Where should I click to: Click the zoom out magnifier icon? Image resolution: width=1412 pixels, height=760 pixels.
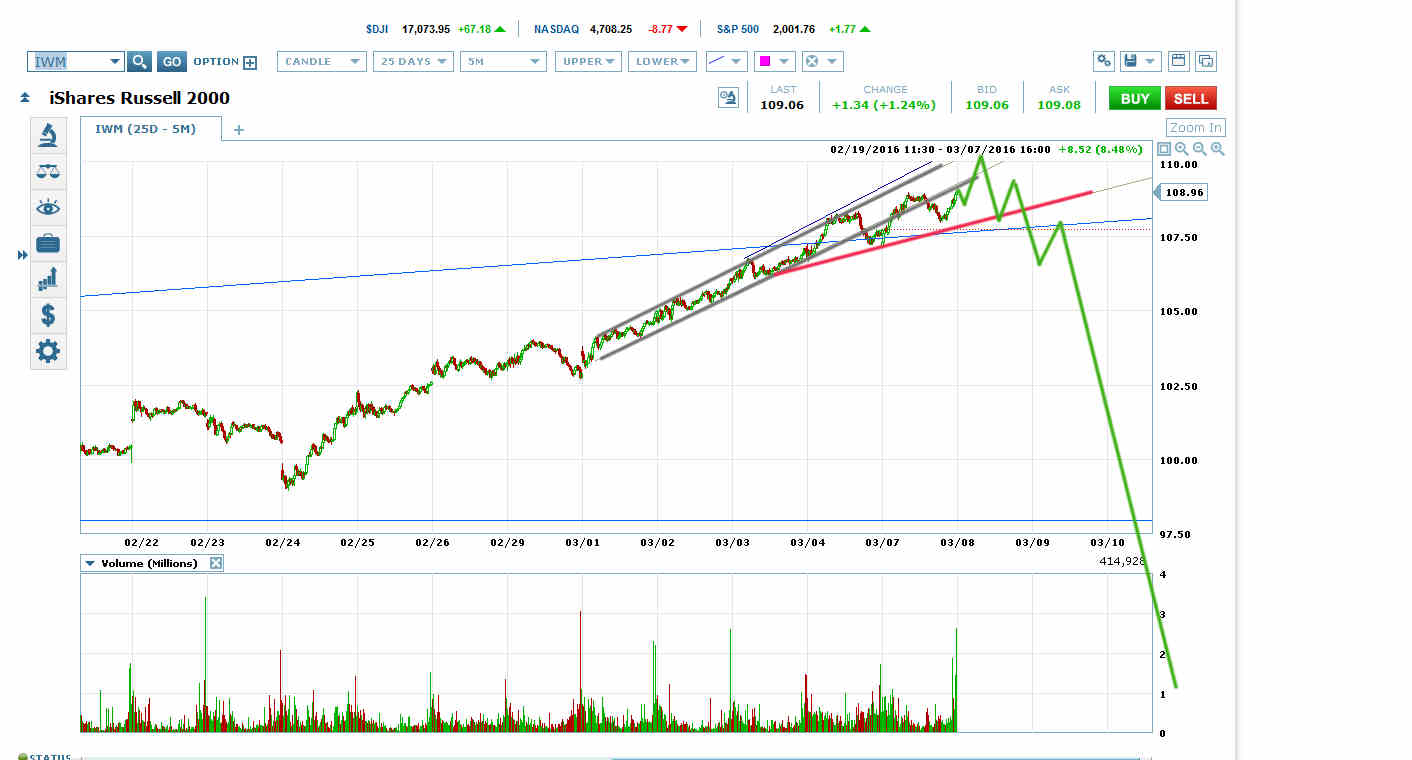pos(1199,149)
